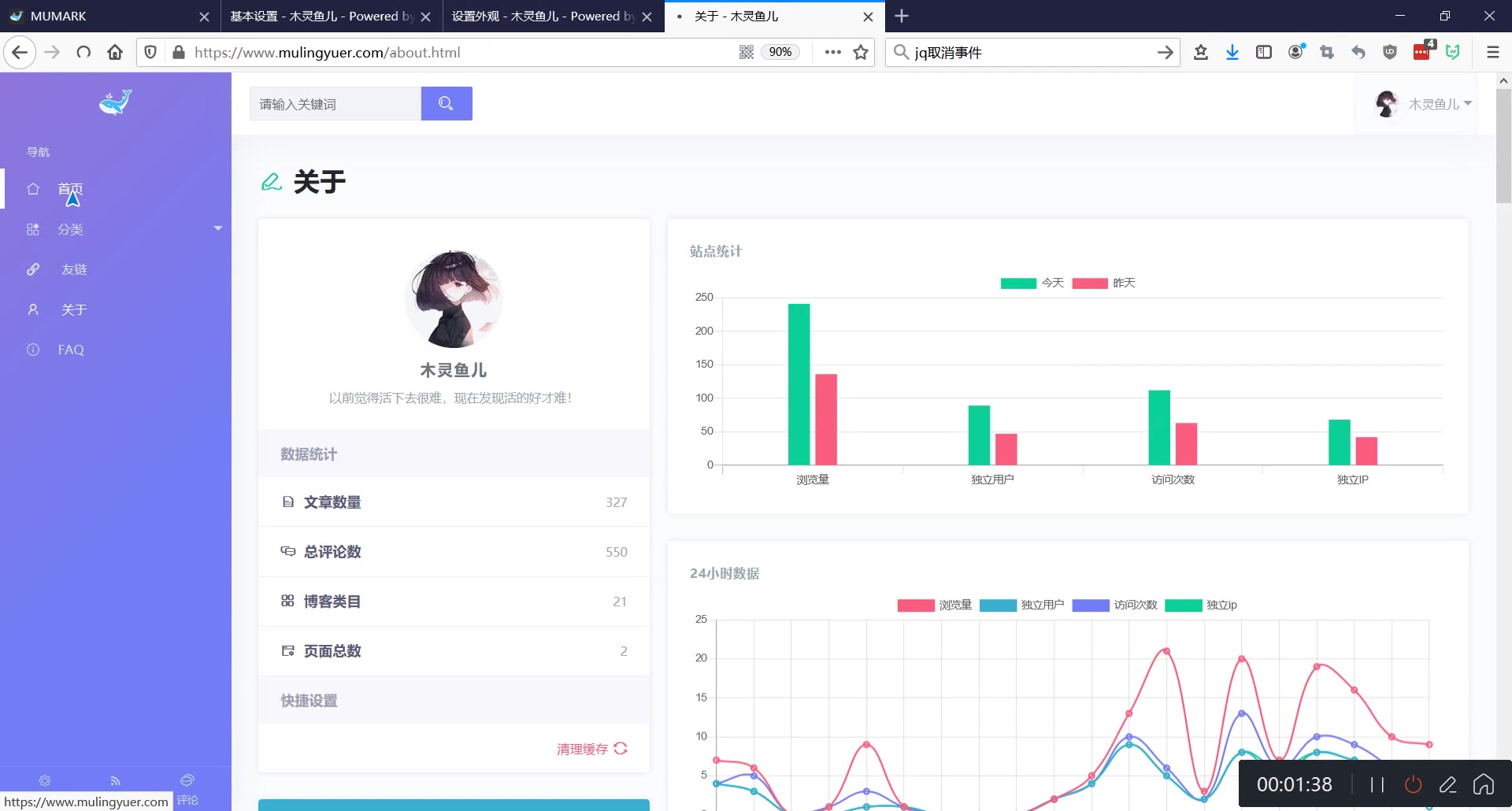1512x811 pixels.
Task: Close the 设置外观 tab
Action: 647,17
